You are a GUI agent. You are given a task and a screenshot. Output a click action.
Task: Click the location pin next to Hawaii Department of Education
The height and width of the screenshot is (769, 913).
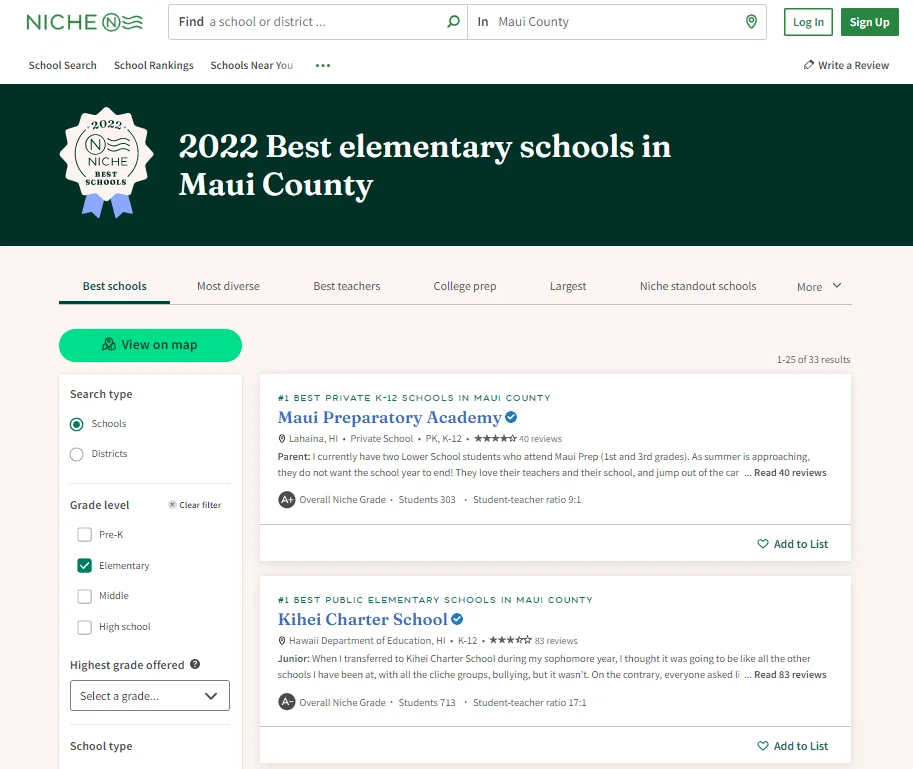tap(282, 640)
